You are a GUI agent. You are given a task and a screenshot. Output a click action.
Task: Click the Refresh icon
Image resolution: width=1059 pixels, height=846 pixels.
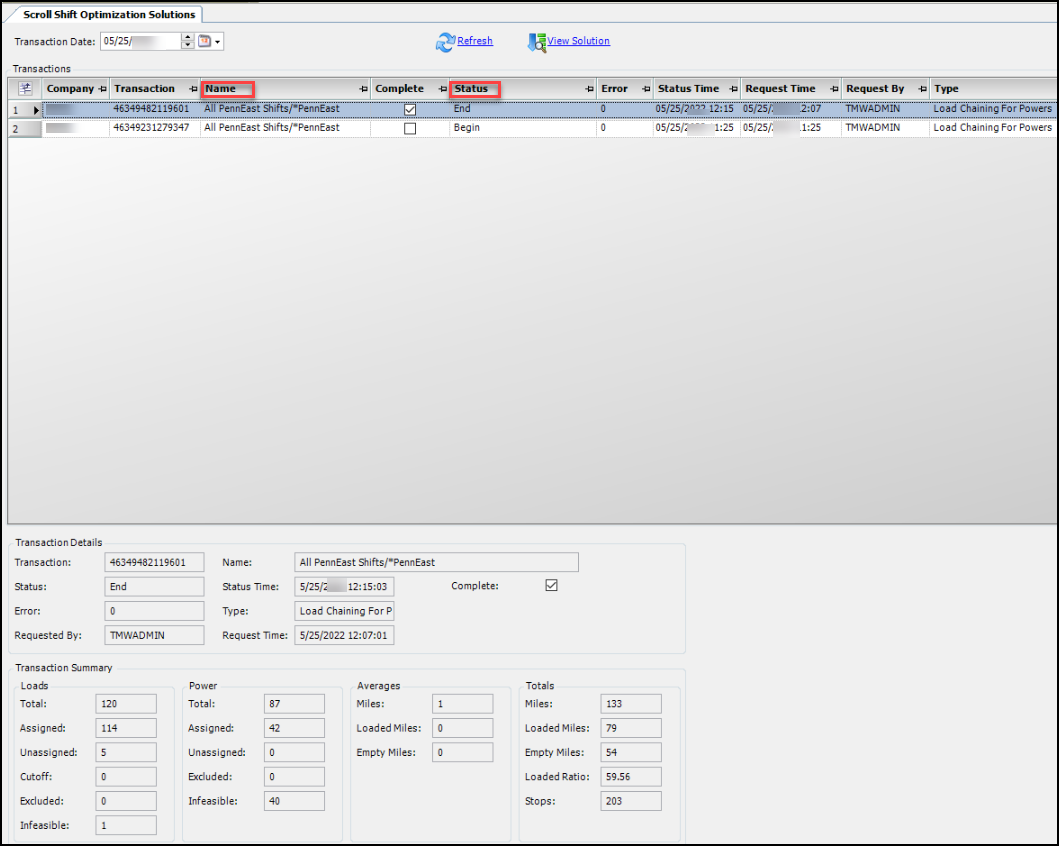coord(445,42)
